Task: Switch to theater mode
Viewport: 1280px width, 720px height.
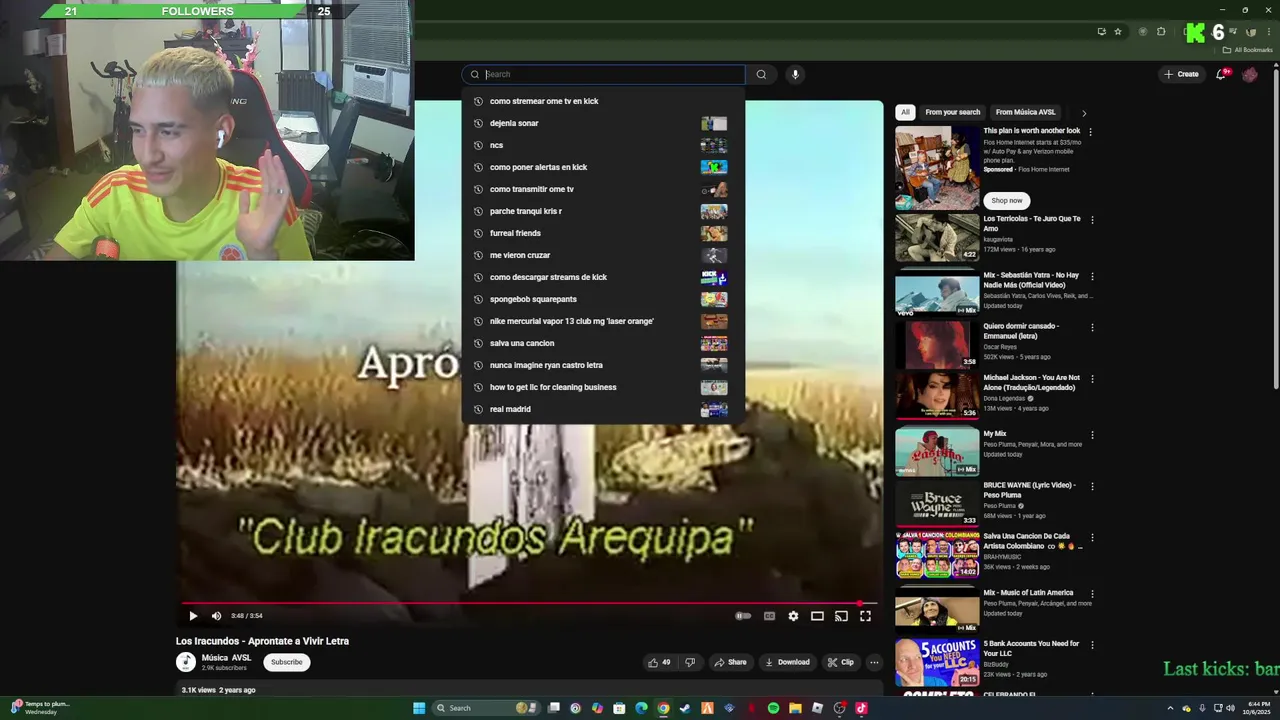Action: 817,616
